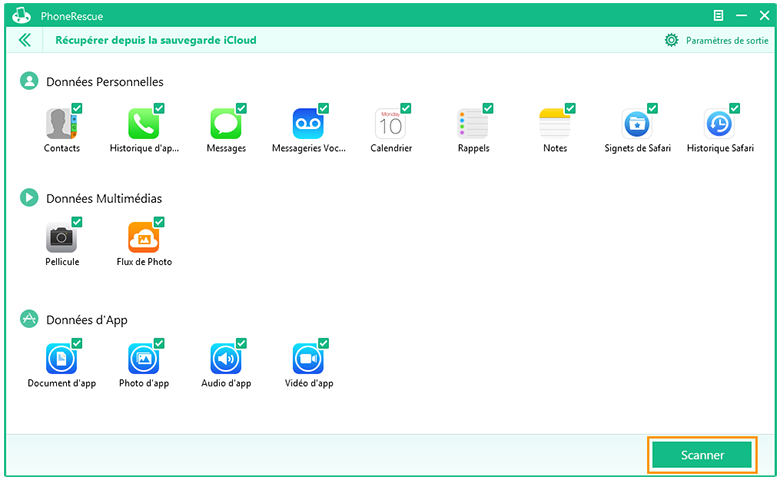The image size is (780, 480).
Task: Click the Flux de Photo label
Action: point(144,262)
